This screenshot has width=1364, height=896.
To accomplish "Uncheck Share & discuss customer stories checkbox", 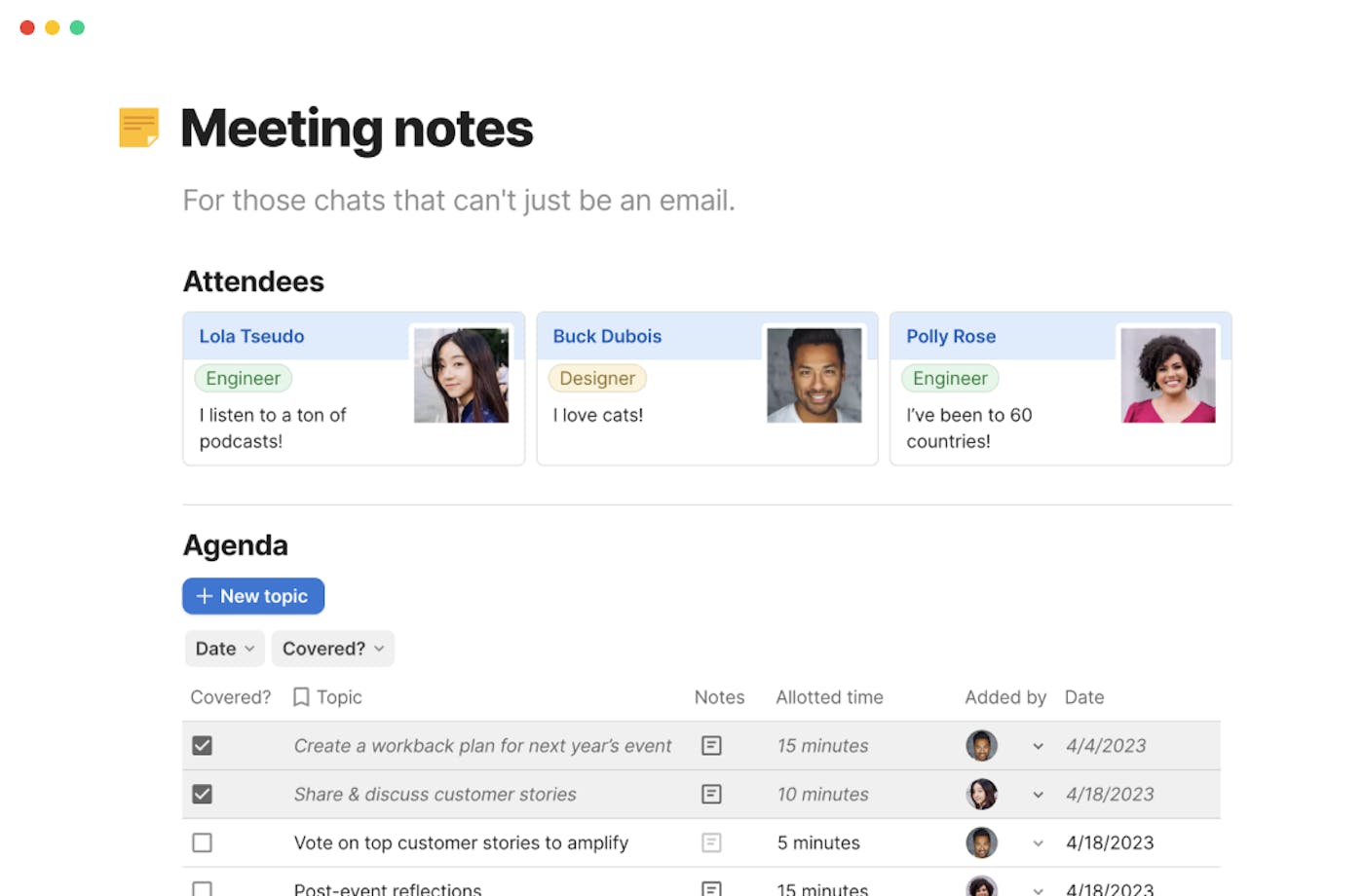I will [x=203, y=795].
